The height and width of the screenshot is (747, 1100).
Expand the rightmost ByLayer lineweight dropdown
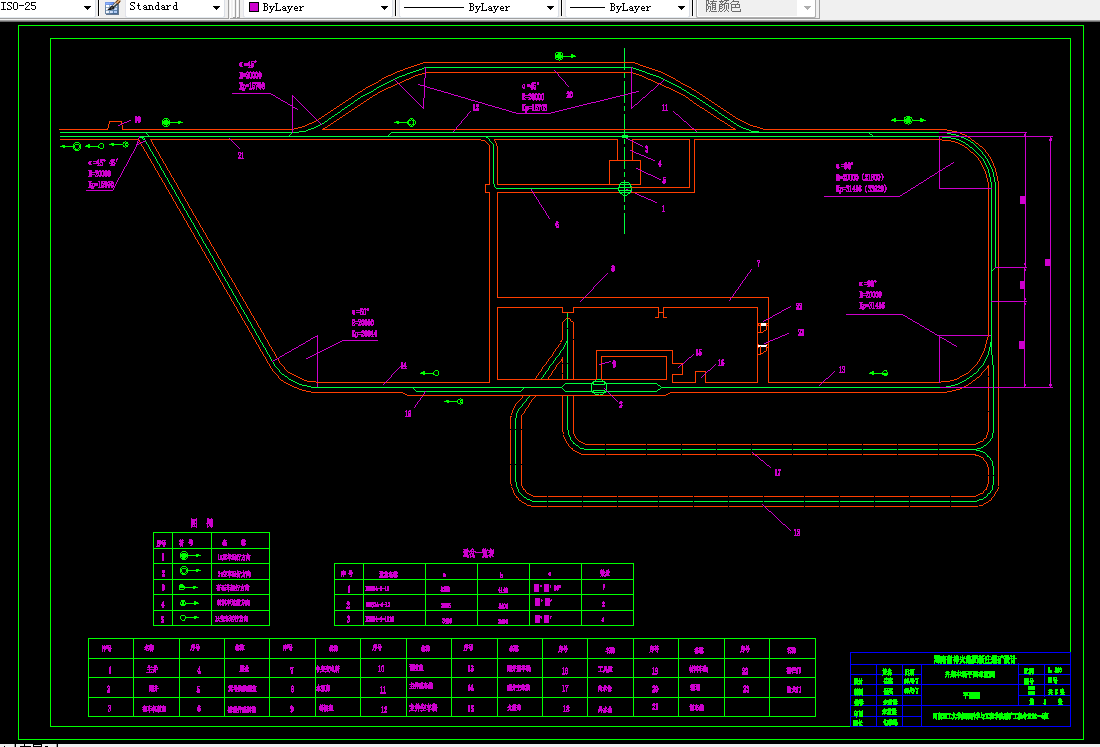[x=682, y=7]
